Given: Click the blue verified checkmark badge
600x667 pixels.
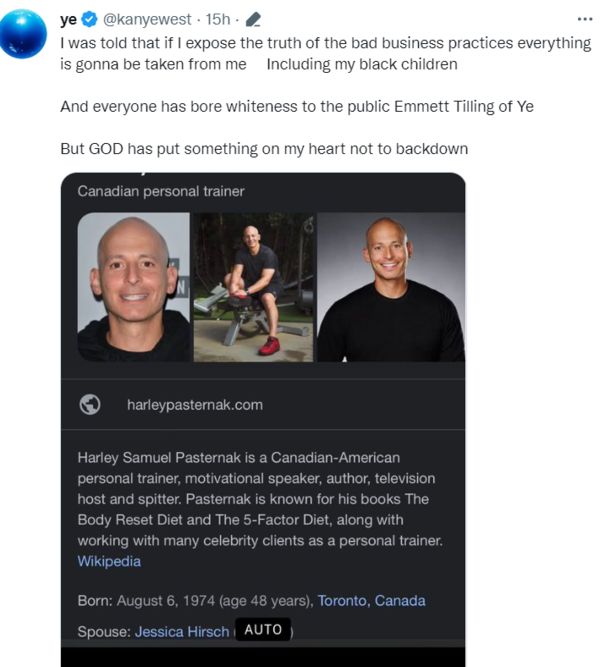Looking at the screenshot, I should click(89, 20).
